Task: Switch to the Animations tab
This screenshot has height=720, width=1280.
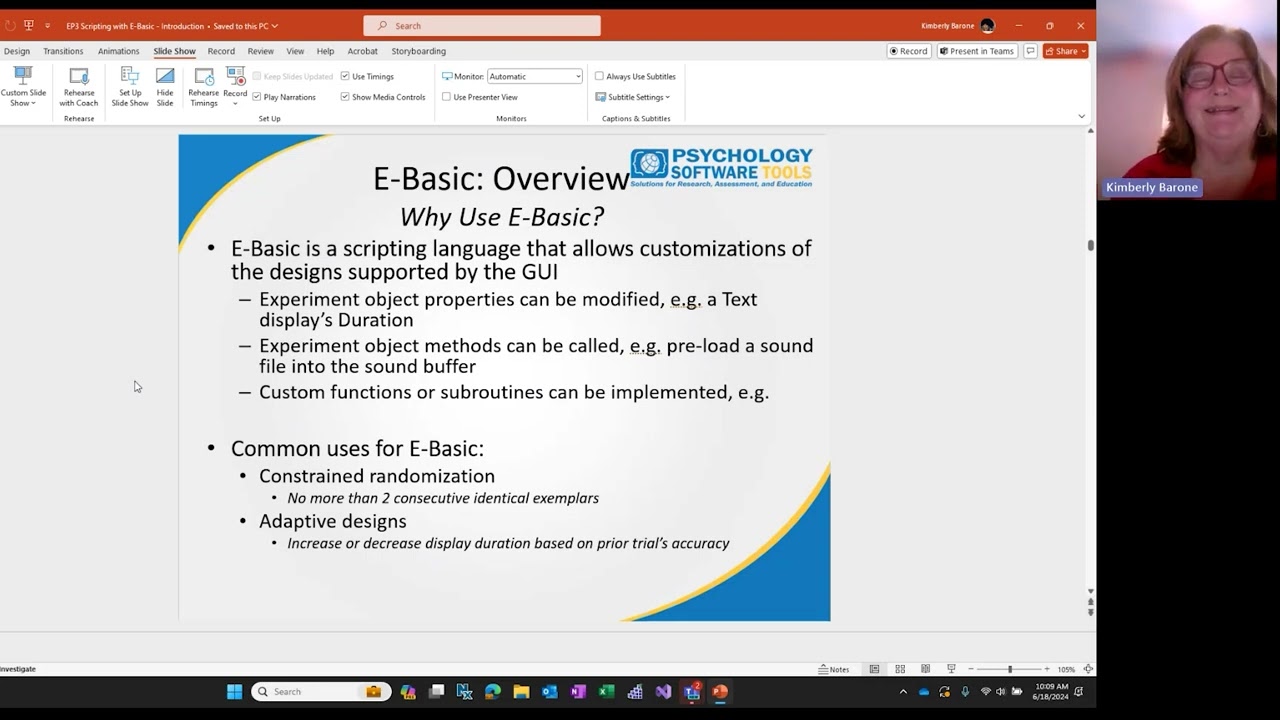Action: tap(118, 51)
